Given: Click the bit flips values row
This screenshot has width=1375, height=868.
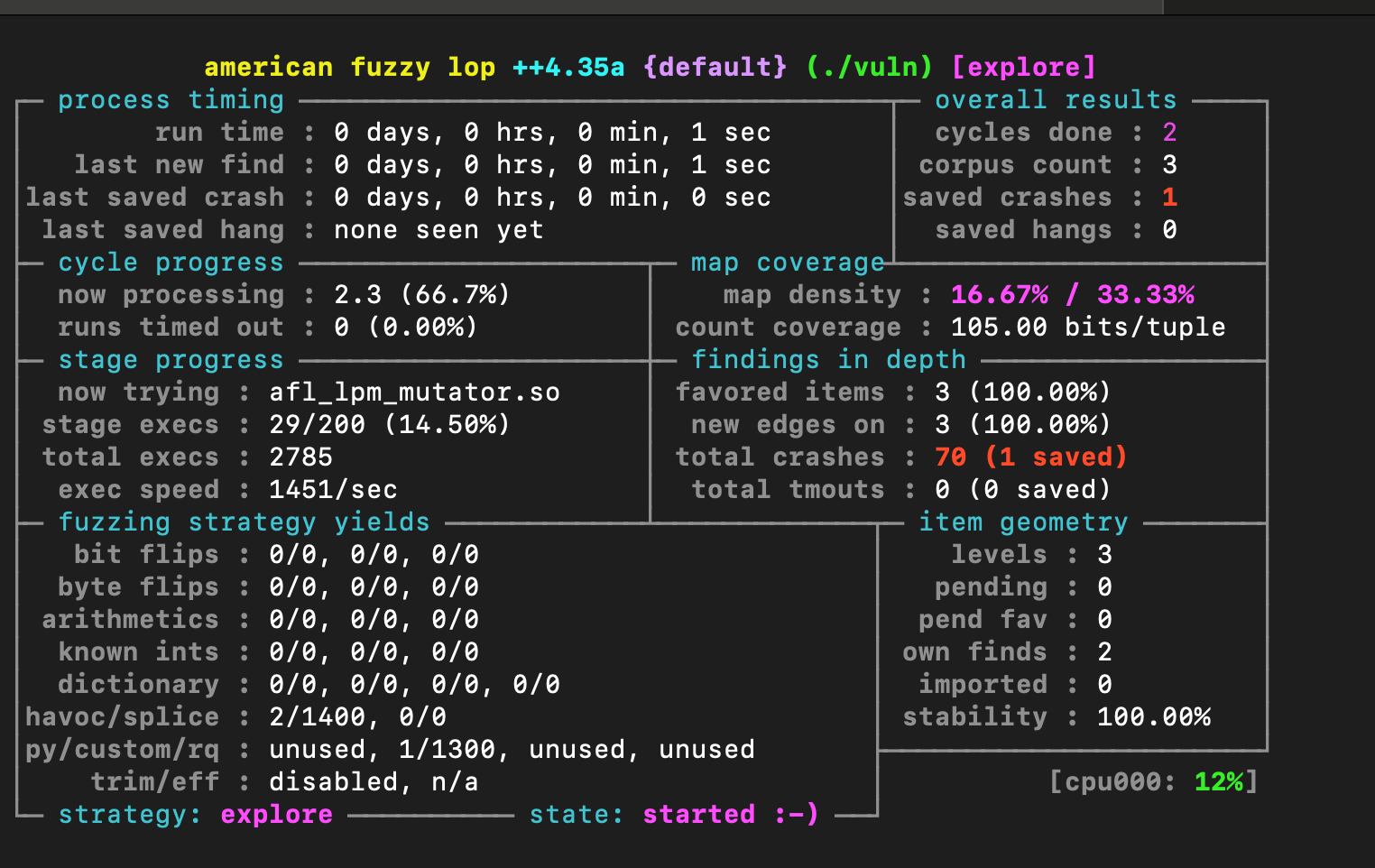Looking at the screenshot, I should 374,555.
